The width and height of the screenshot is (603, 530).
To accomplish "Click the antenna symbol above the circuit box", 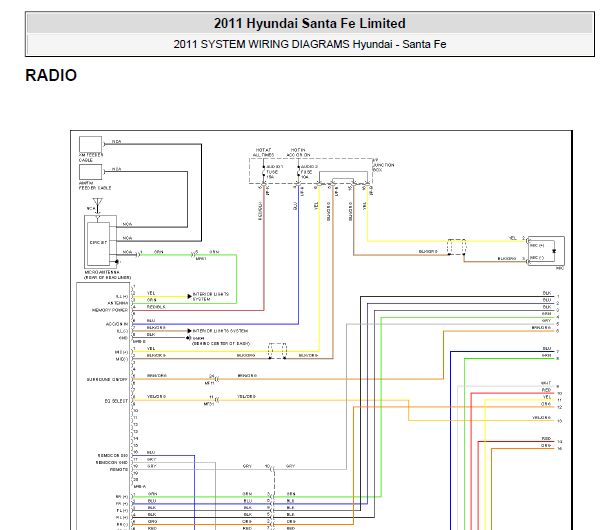I will coord(98,205).
